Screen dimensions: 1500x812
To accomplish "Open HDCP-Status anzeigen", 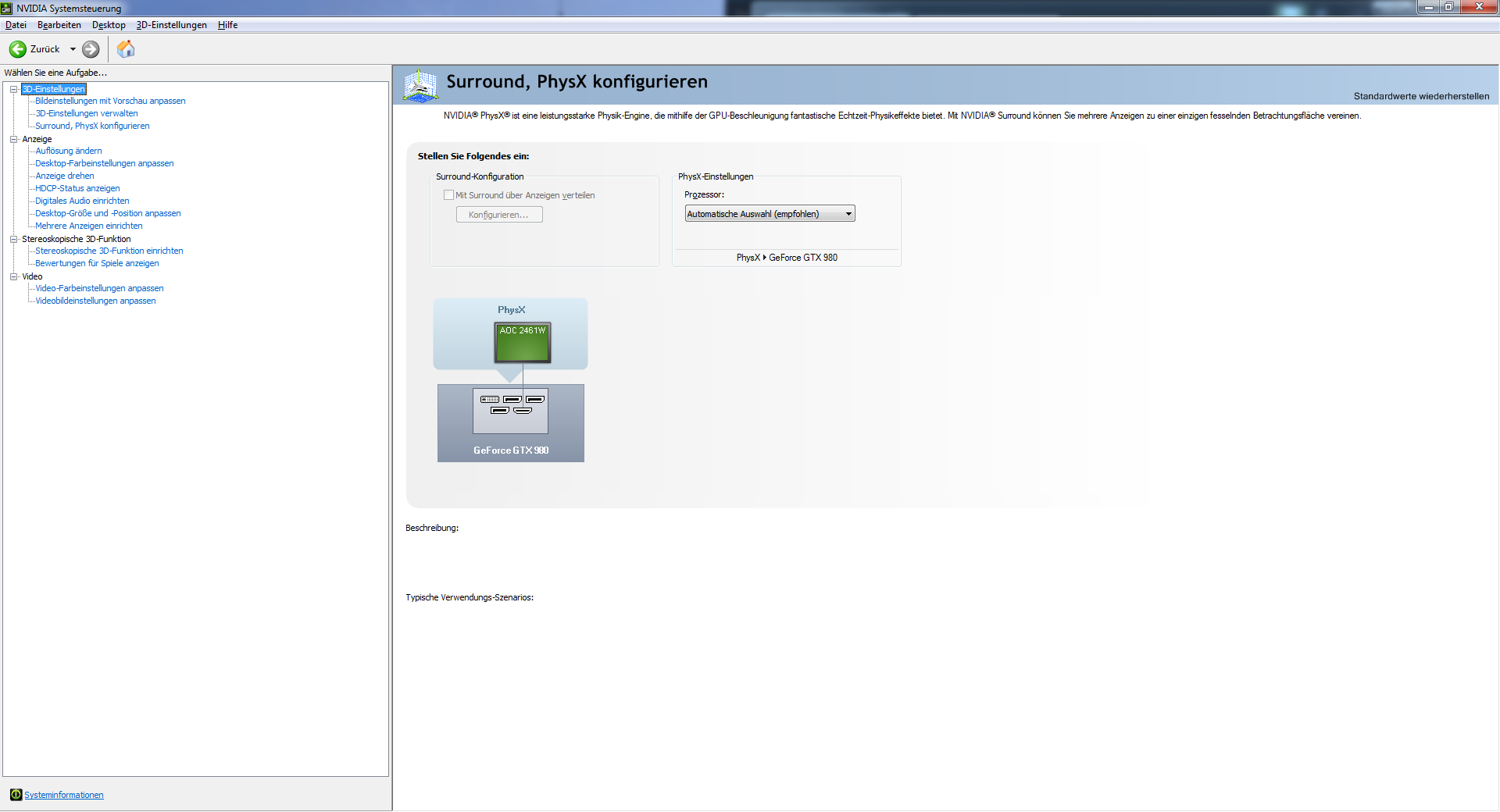I will pyautogui.click(x=77, y=188).
